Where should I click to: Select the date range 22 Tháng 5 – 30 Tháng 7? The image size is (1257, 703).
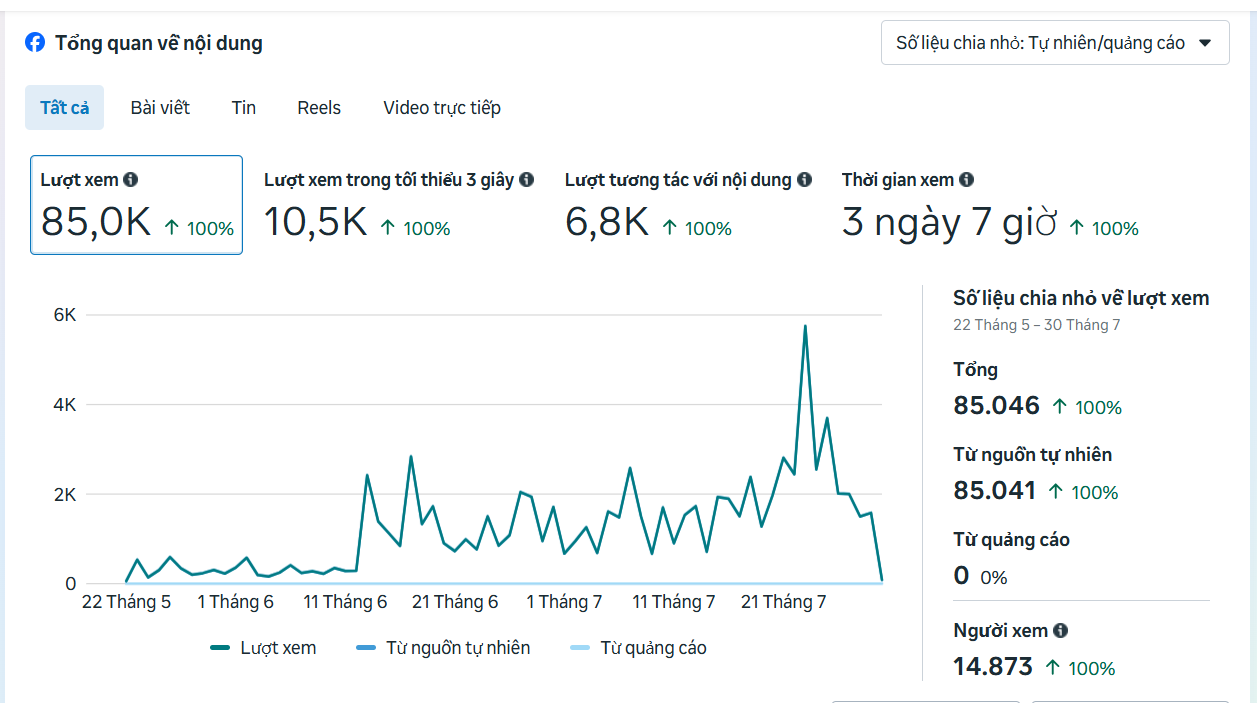[1035, 325]
